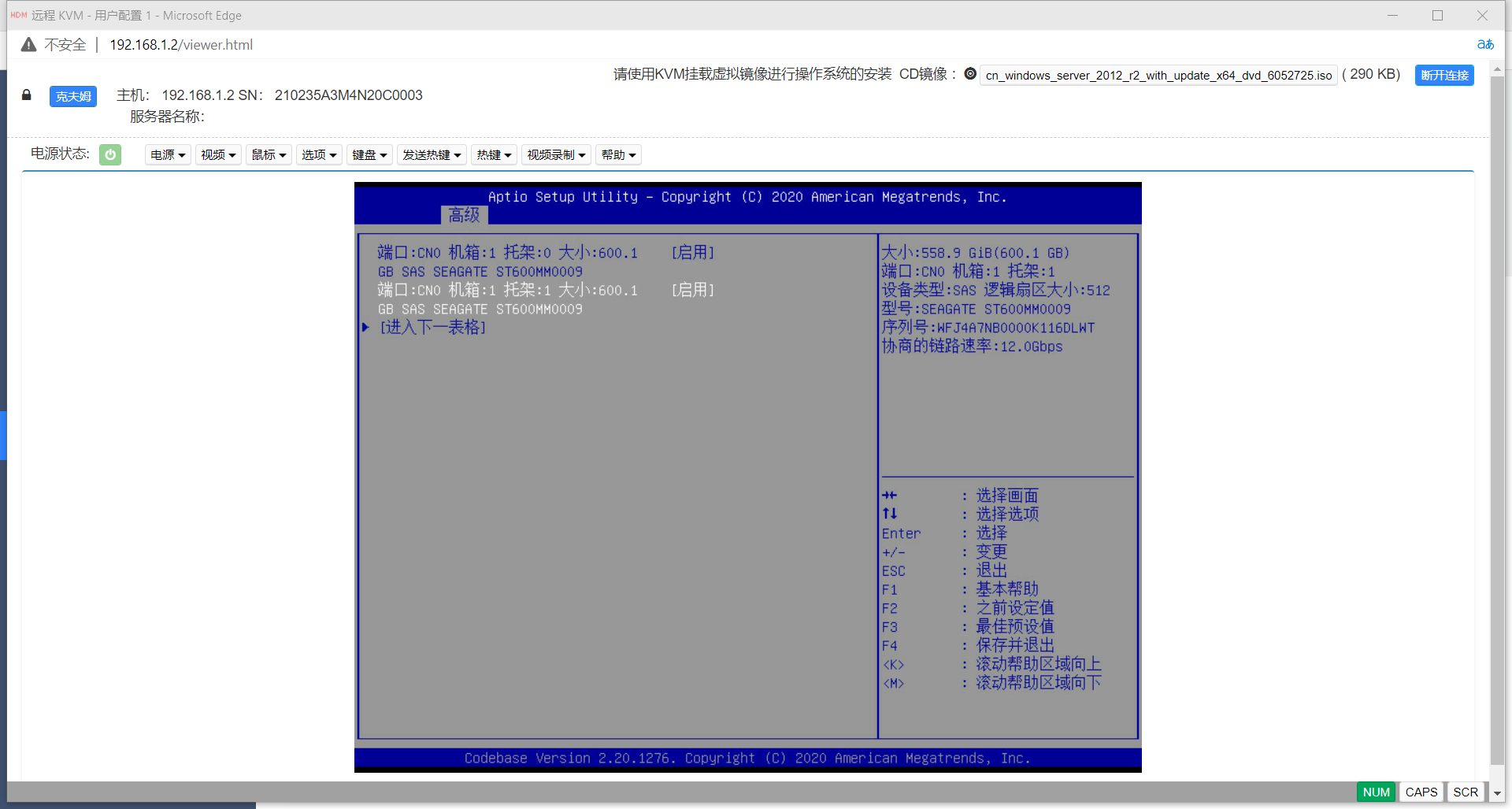Click the F4 保存并退出 hint
Screen dimensions: 1512x809
968,645
